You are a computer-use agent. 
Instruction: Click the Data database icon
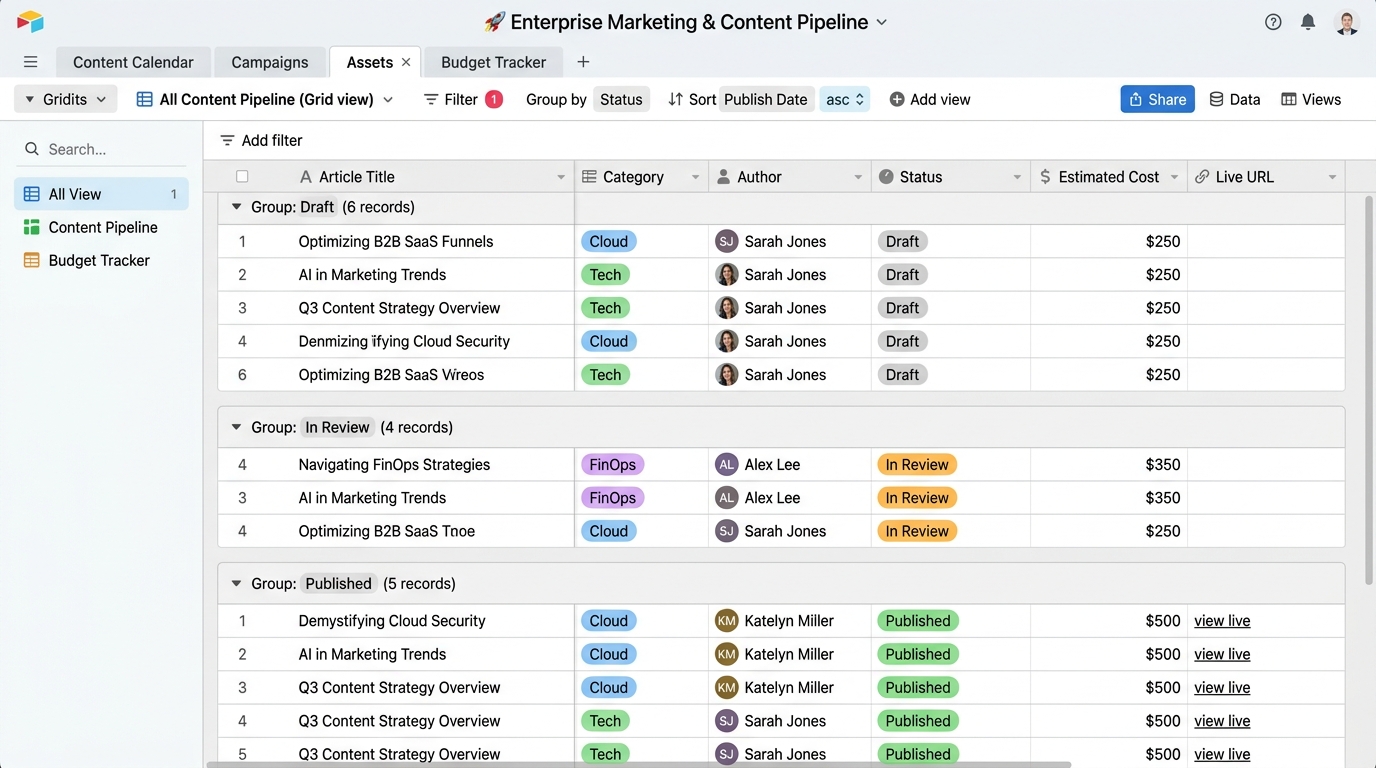(1216, 99)
